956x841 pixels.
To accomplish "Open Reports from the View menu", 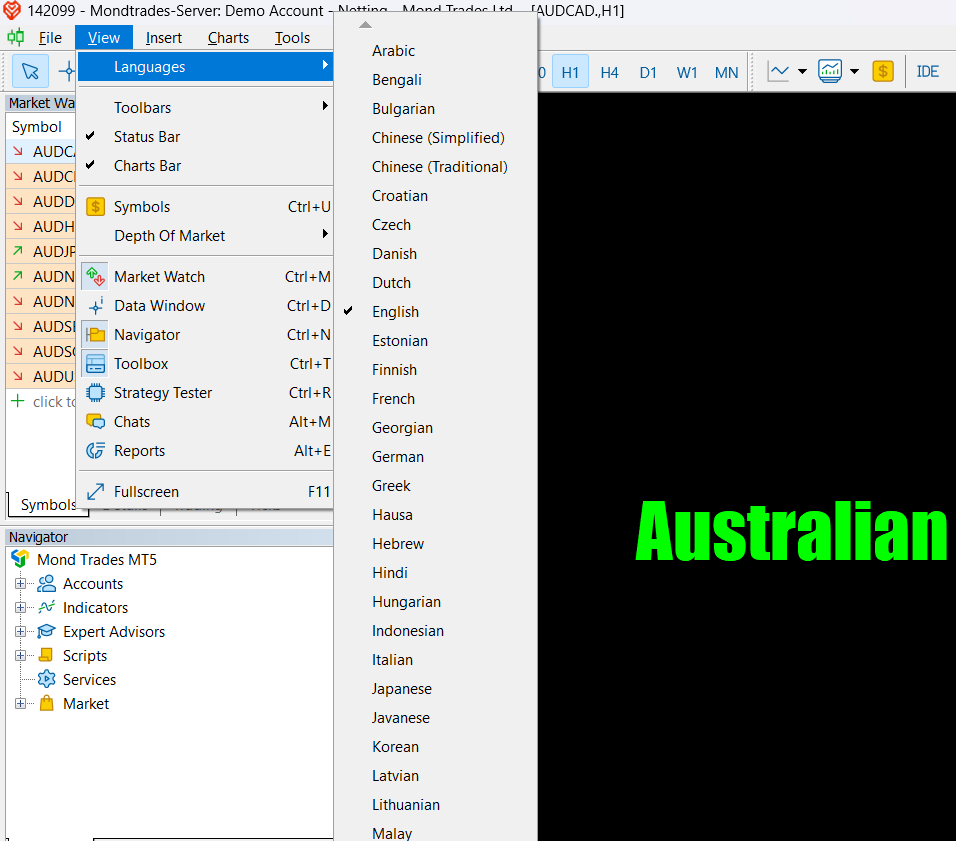I will click(x=139, y=451).
